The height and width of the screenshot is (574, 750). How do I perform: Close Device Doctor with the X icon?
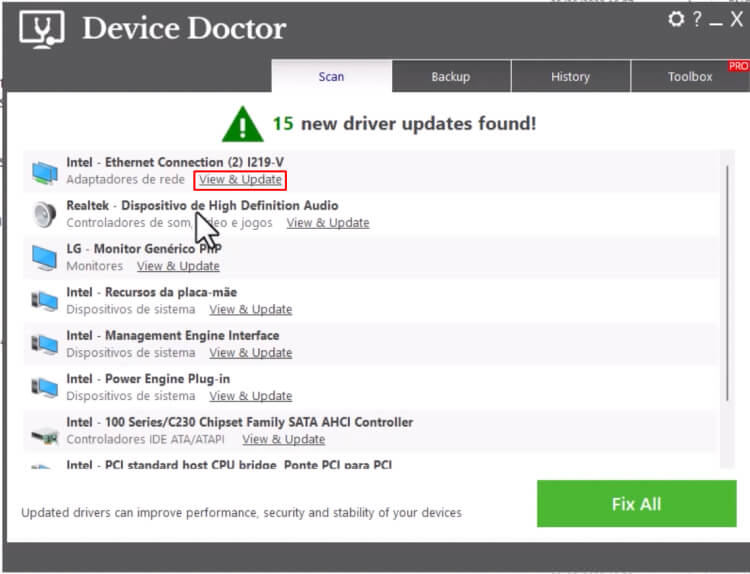coord(737,19)
